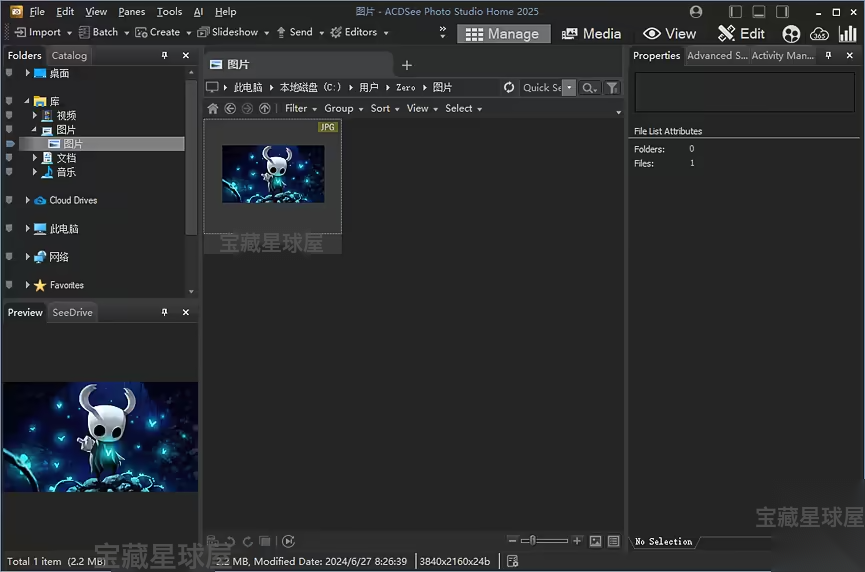
Task: Click the Forward navigation arrow
Action: [x=247, y=109]
